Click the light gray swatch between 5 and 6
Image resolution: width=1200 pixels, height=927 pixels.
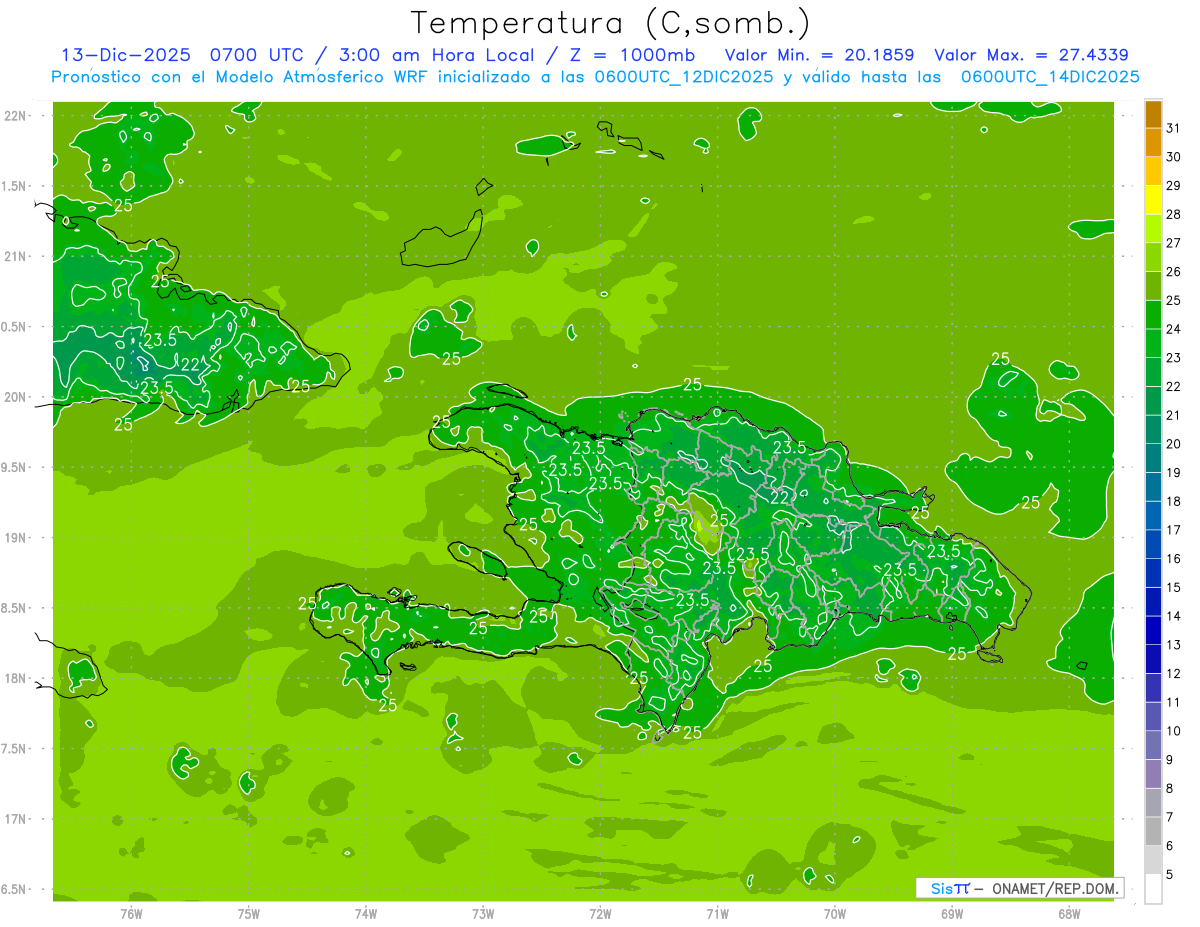click(x=1153, y=860)
